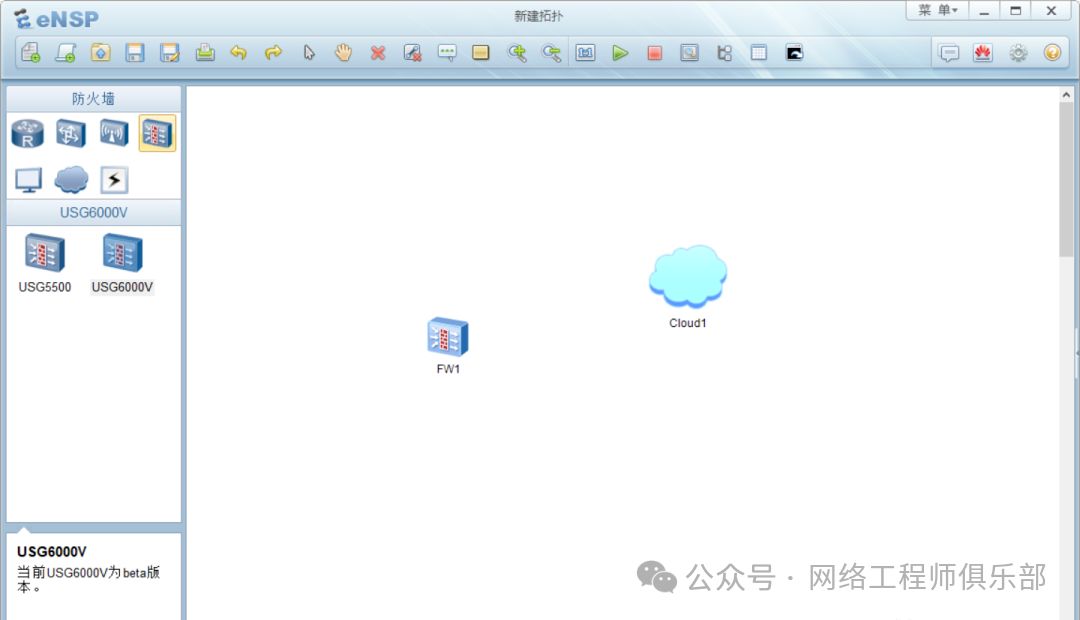Select the Firewall device category

tap(157, 133)
